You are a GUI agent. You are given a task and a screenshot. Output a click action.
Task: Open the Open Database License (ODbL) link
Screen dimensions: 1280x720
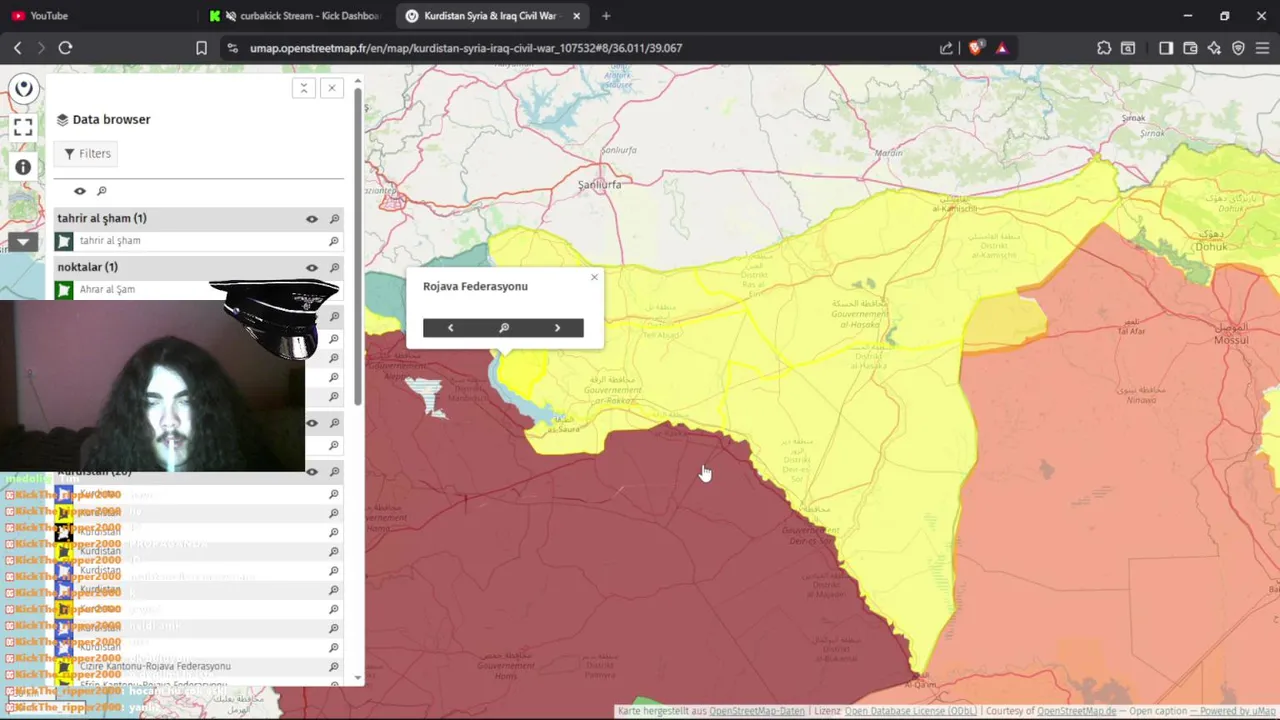click(x=911, y=711)
